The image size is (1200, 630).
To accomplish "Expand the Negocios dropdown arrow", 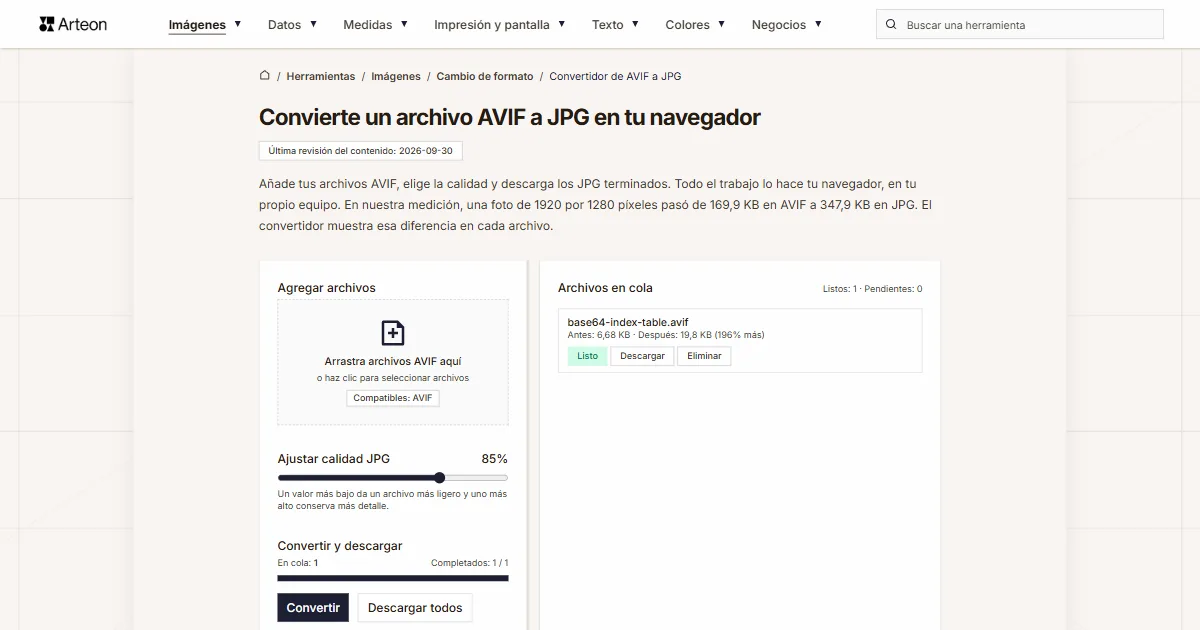I will point(818,23).
